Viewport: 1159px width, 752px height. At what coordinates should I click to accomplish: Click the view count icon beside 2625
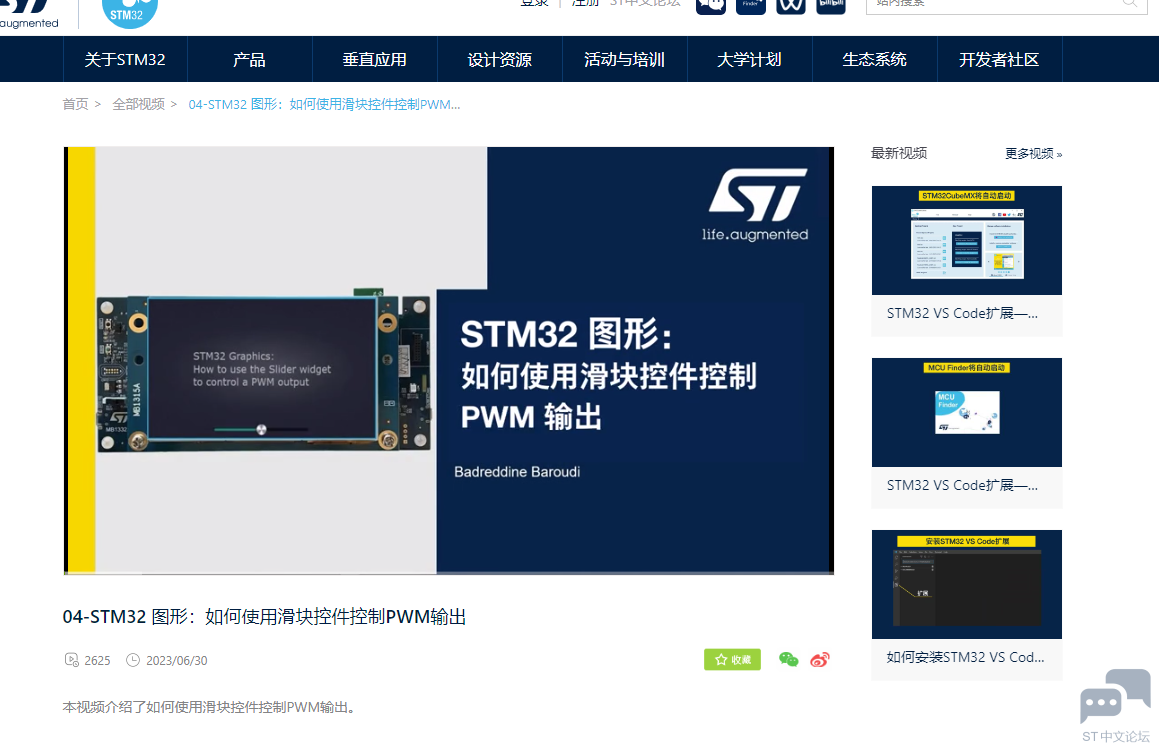point(72,660)
